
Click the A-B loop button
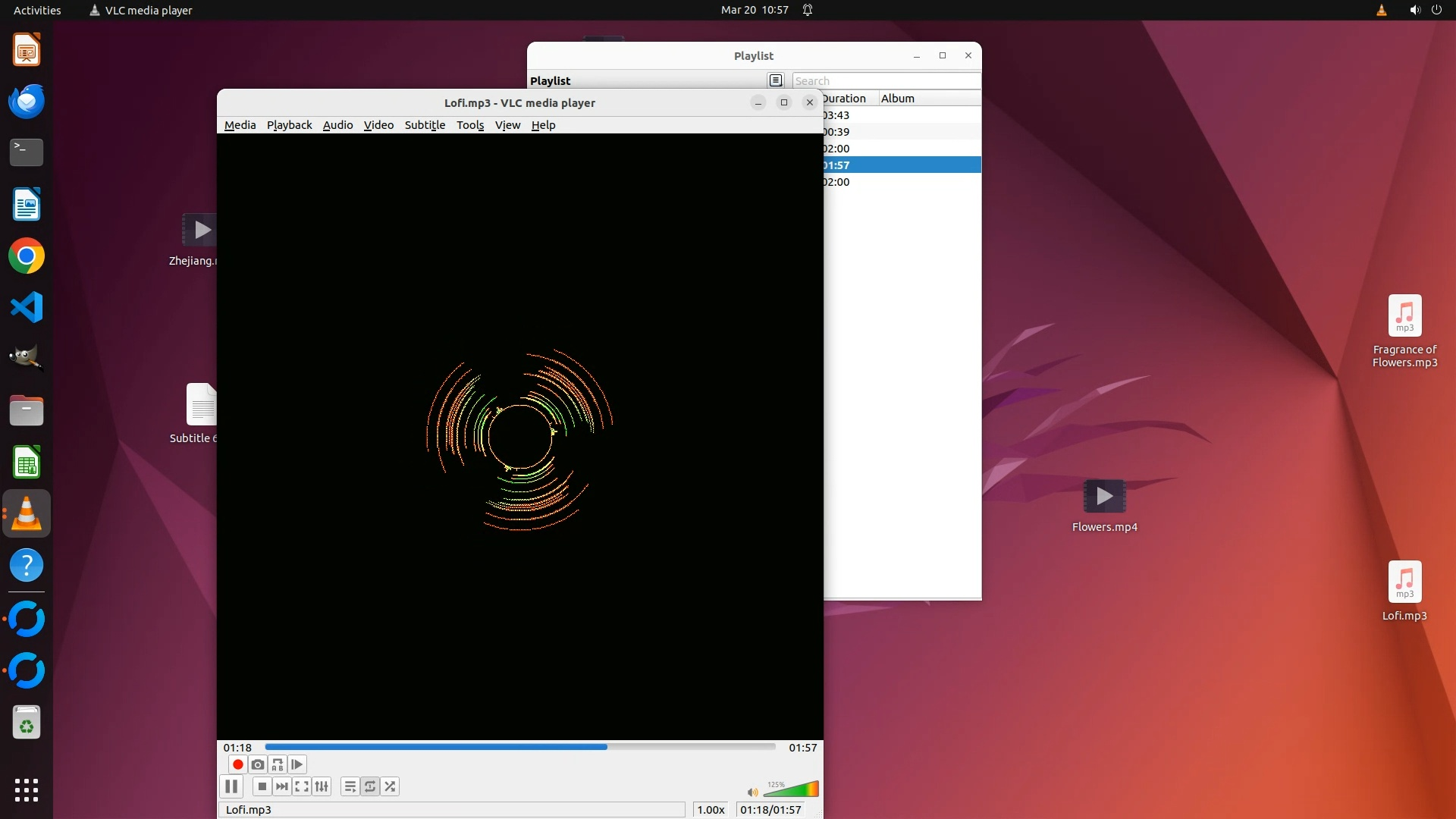(278, 764)
